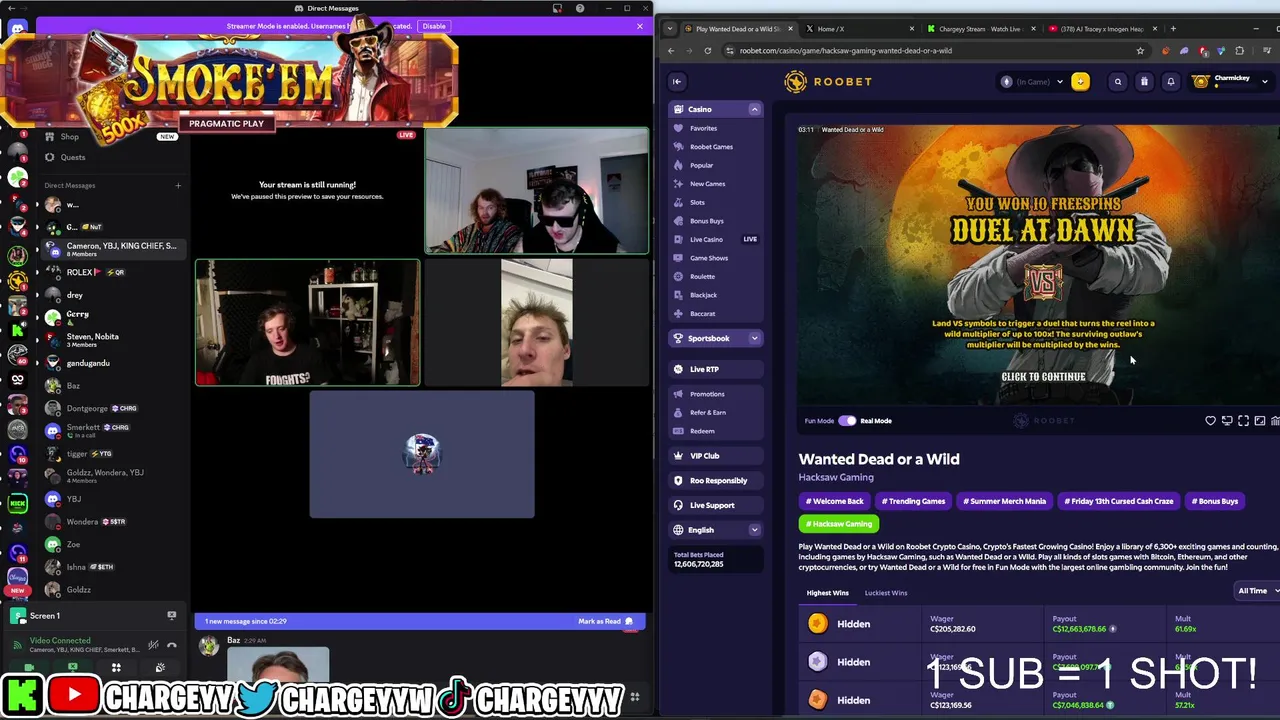Open the Hacksaw Gaming provider link
Screen dimensions: 1280x720
tap(836, 477)
